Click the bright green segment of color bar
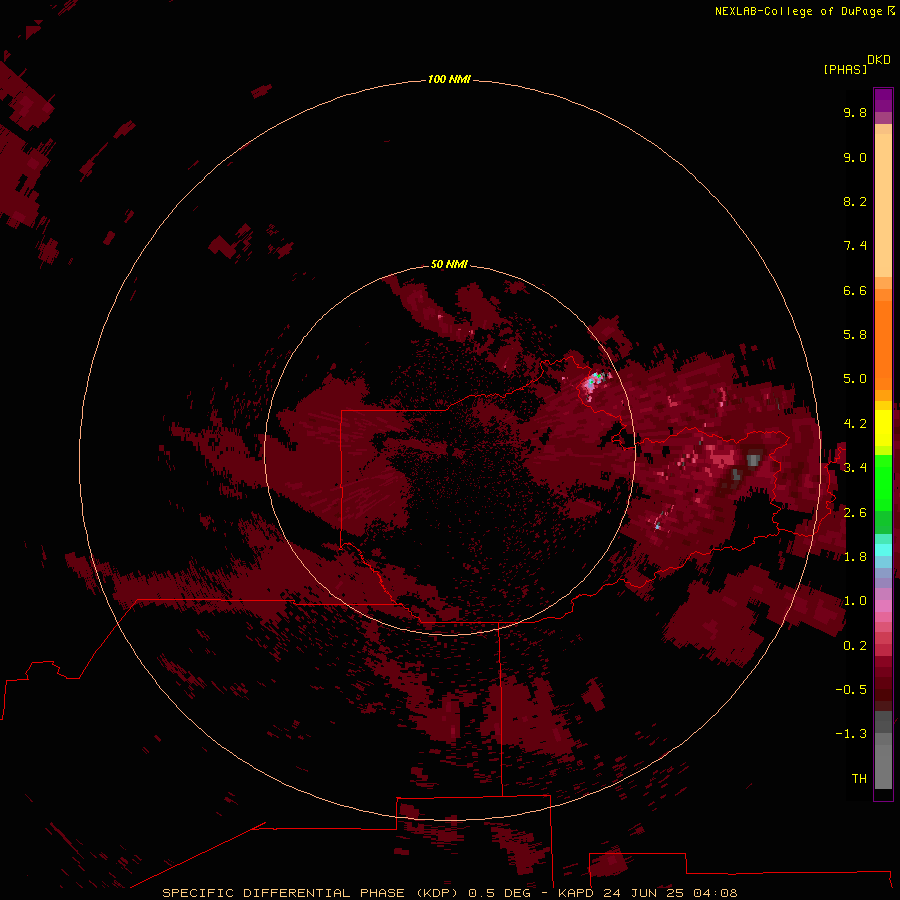This screenshot has width=900, height=900. click(x=883, y=482)
